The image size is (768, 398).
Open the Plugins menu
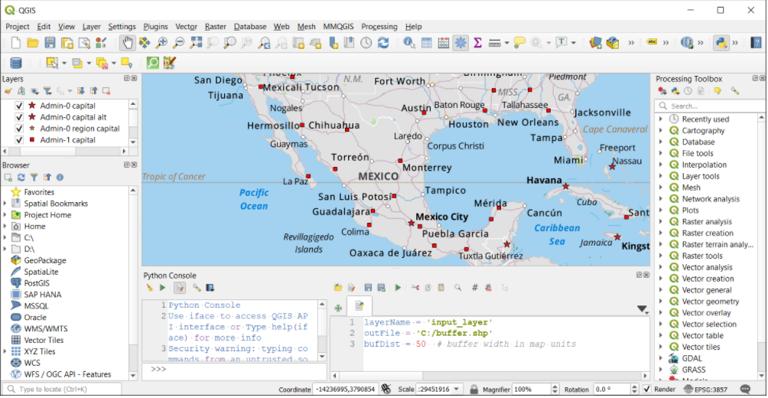pyautogui.click(x=155, y=26)
